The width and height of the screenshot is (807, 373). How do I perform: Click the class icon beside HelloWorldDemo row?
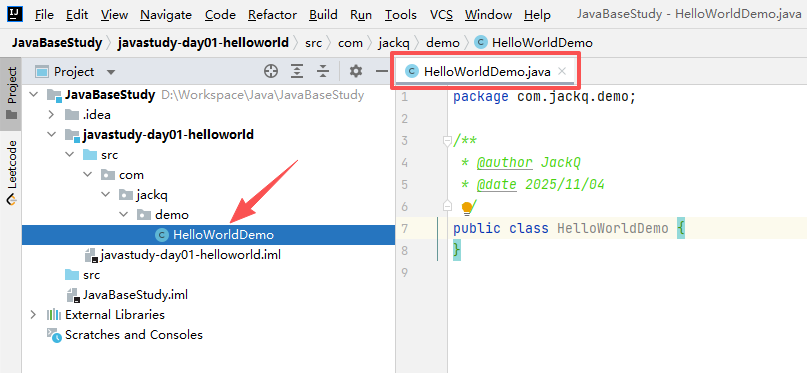(162, 235)
